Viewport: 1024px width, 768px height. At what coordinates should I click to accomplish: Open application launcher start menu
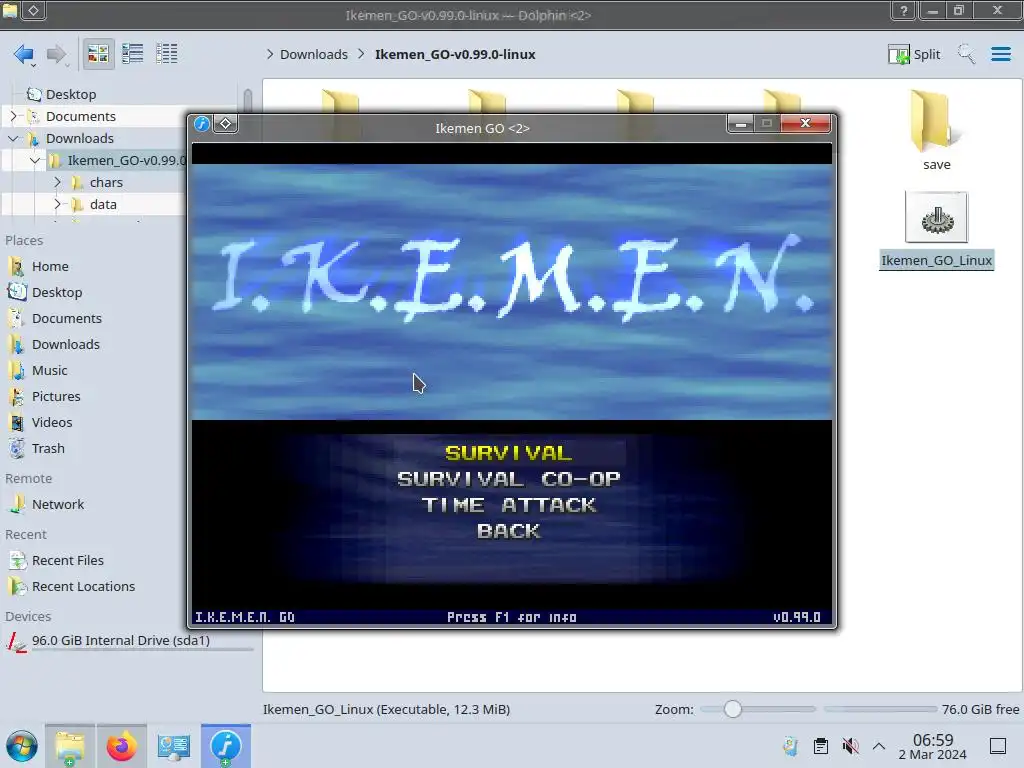click(x=22, y=746)
